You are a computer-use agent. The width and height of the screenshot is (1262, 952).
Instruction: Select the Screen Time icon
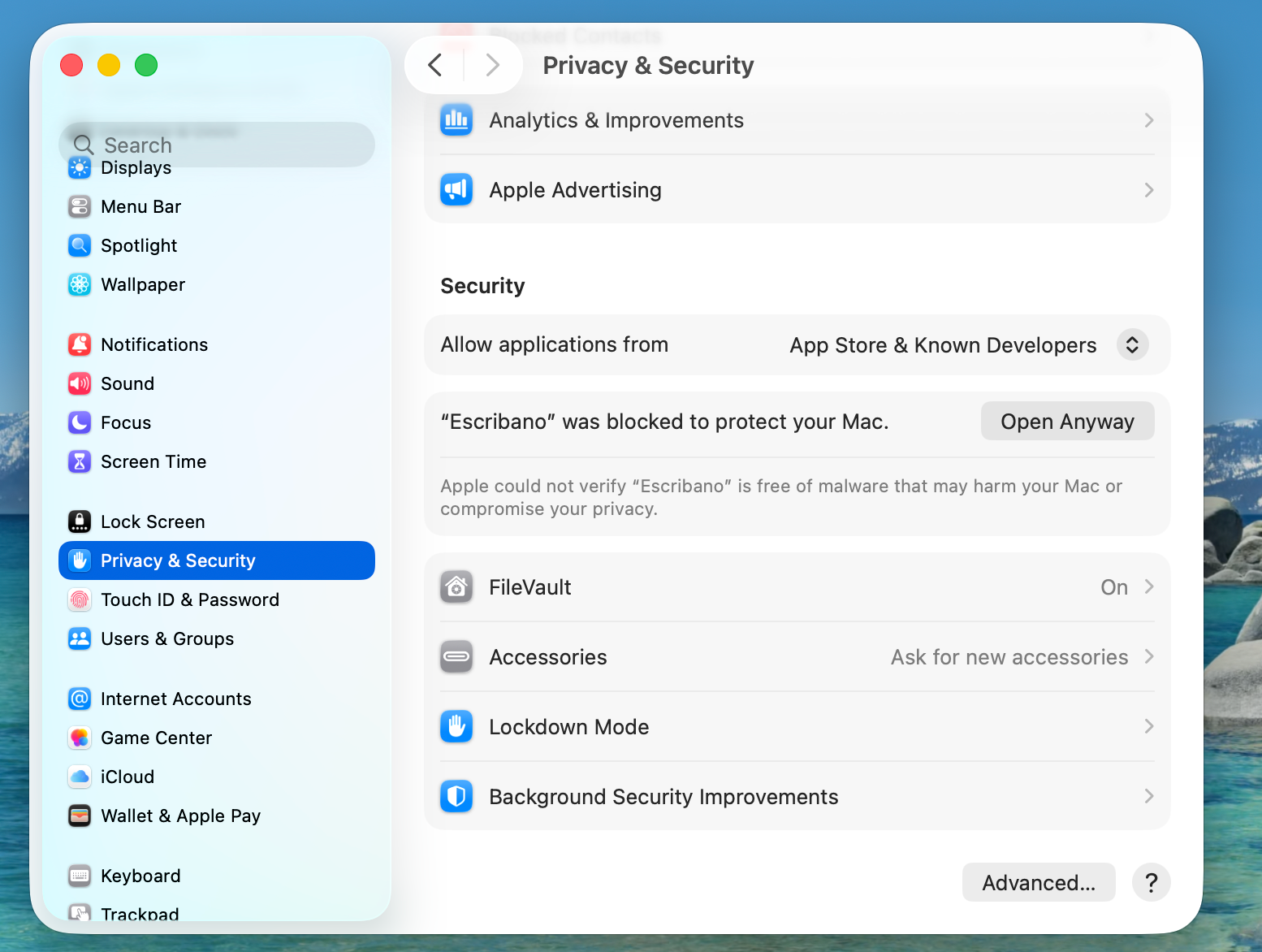coord(79,461)
